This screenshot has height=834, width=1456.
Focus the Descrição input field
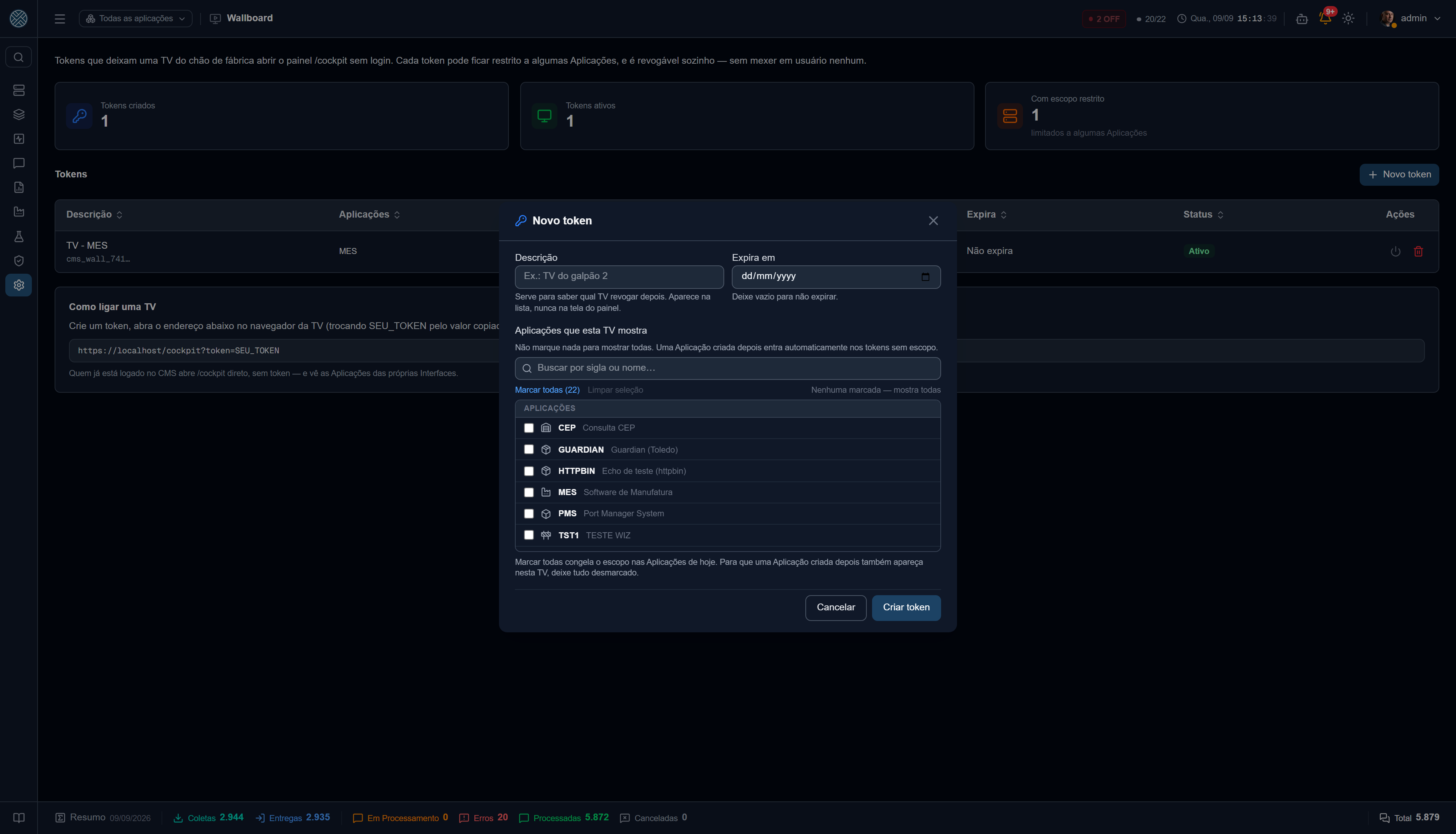pos(619,277)
